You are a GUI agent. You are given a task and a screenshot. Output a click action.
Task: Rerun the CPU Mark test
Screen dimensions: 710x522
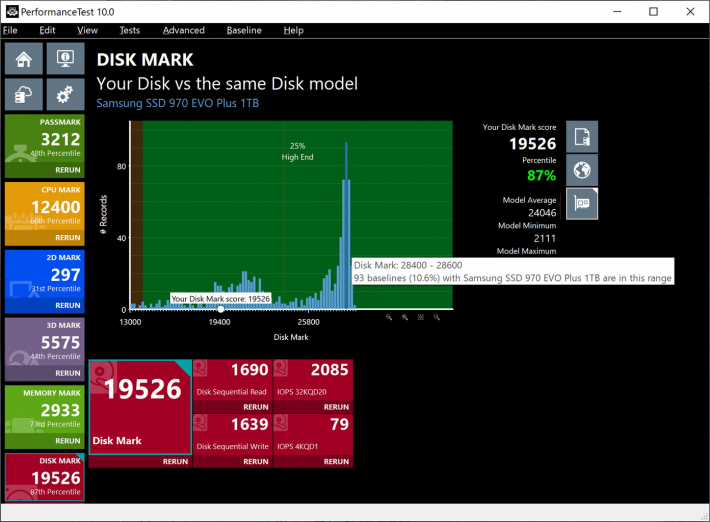tap(67, 238)
